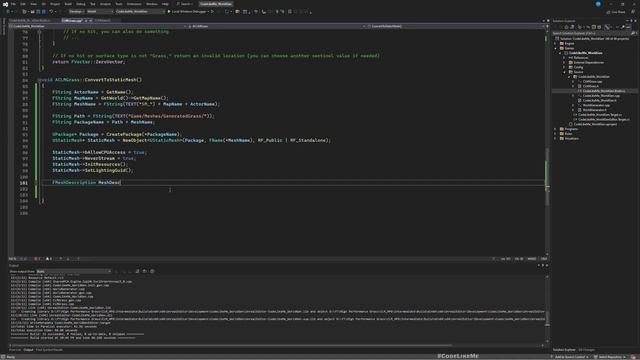Click the Output panel vertical scrollbar
Screen dimensions: 640x360
[547, 310]
